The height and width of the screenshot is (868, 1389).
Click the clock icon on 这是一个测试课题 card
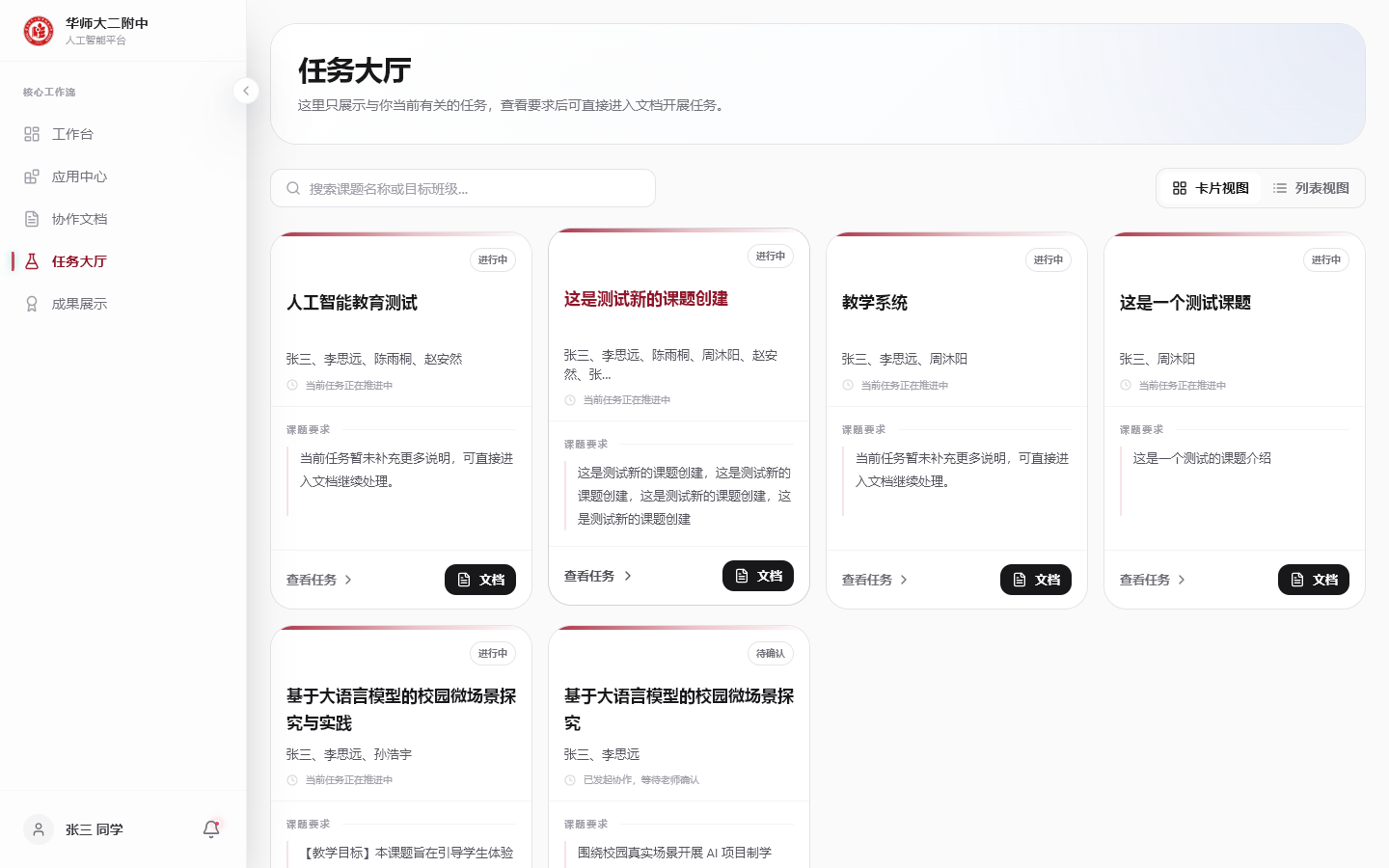[1126, 385]
